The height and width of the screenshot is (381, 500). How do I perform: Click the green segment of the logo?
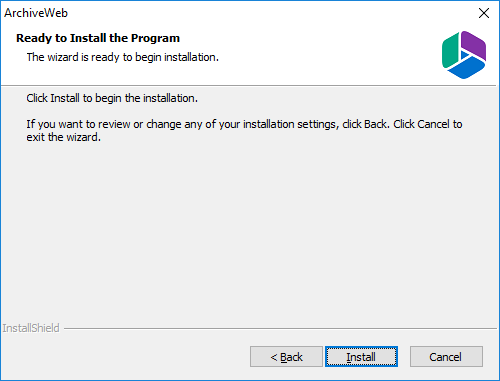click(450, 50)
